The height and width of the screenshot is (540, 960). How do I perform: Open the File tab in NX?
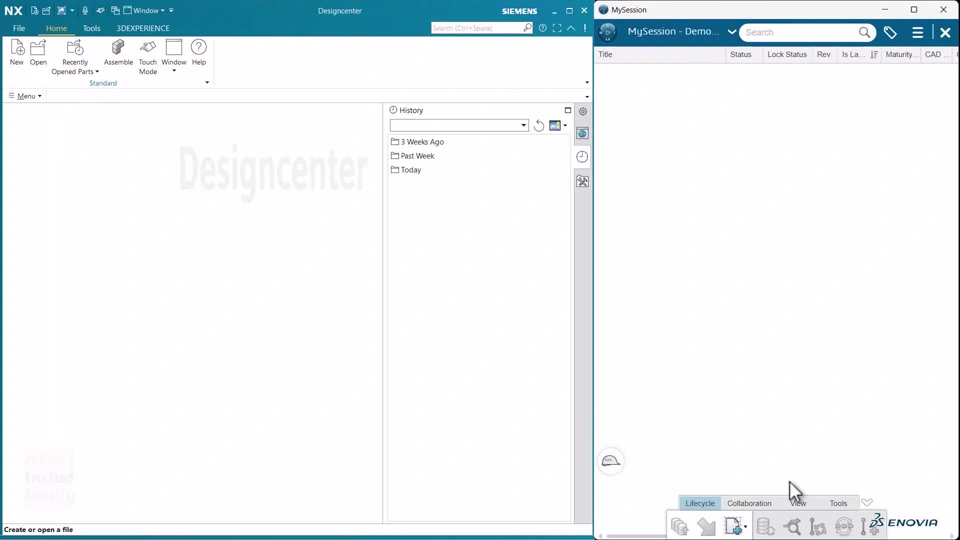(x=19, y=28)
